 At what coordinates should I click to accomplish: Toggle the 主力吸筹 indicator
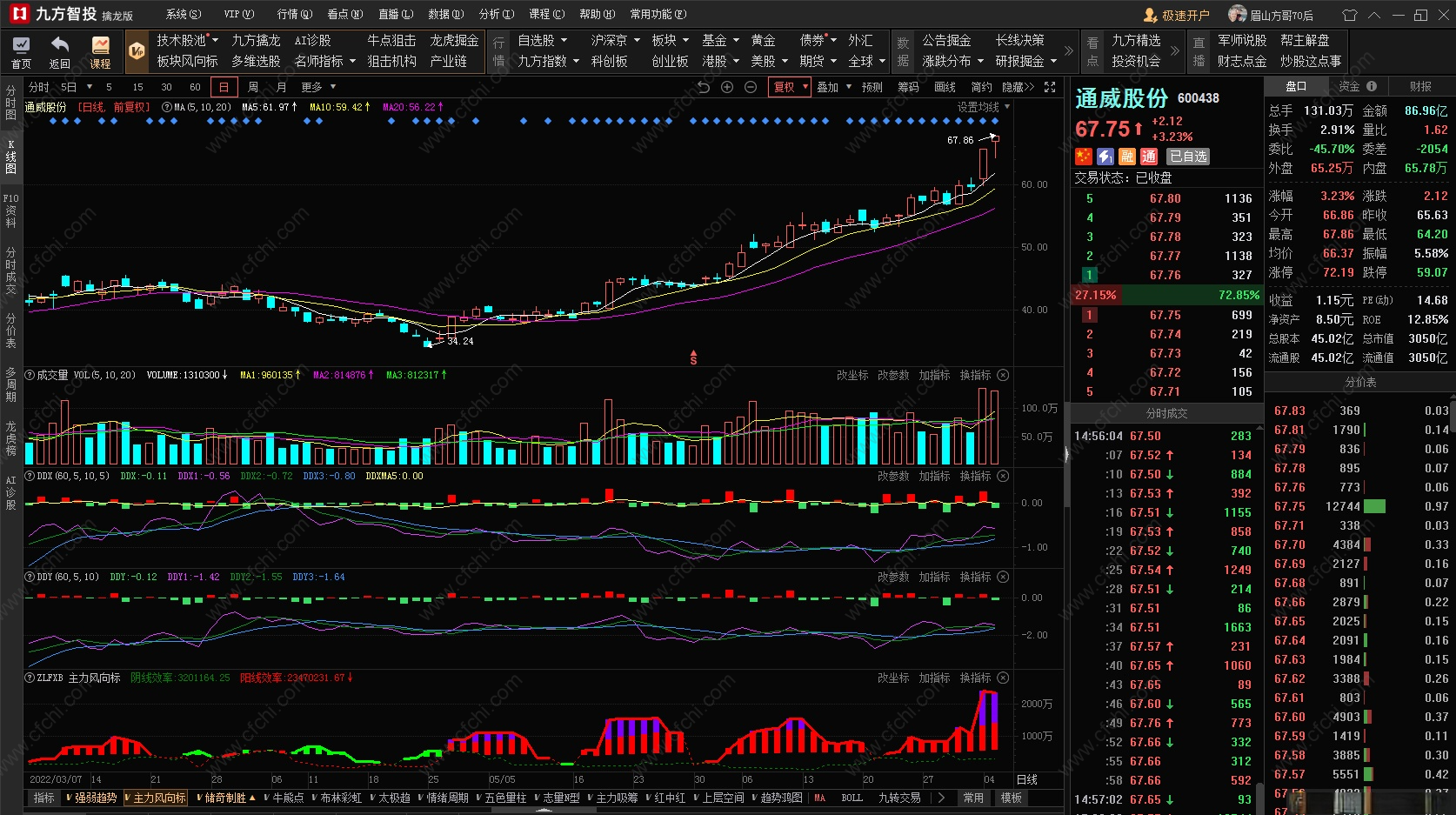pos(613,798)
